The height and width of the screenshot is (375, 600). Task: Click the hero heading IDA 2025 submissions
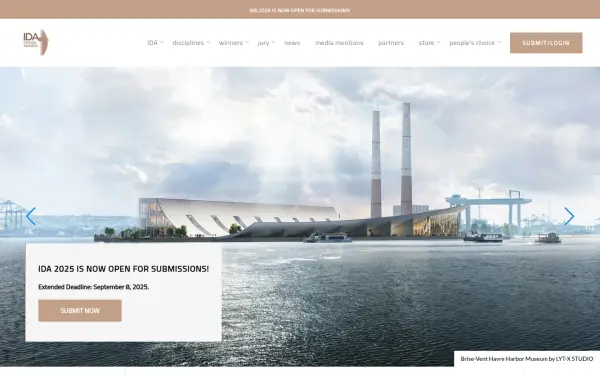(x=124, y=269)
